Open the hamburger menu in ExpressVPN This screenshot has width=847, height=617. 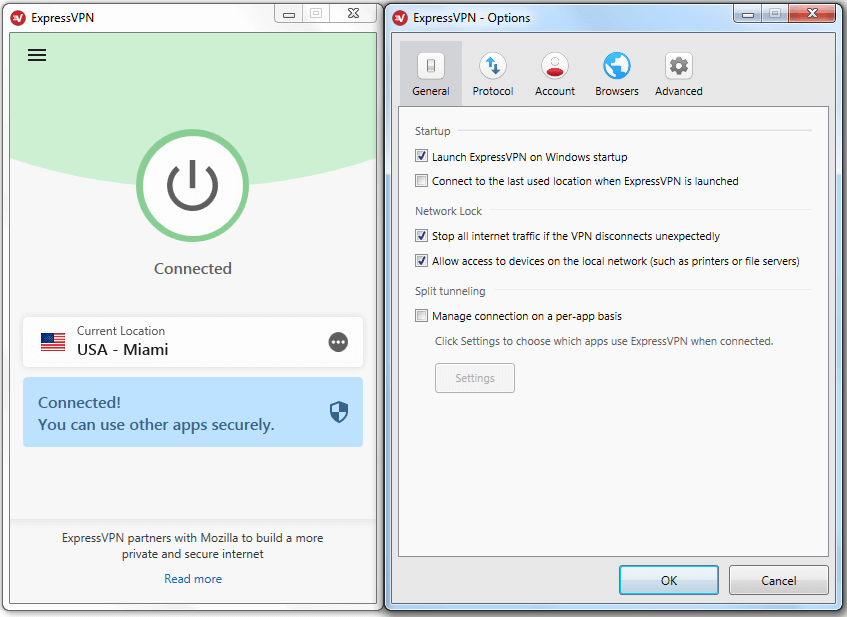(x=37, y=55)
